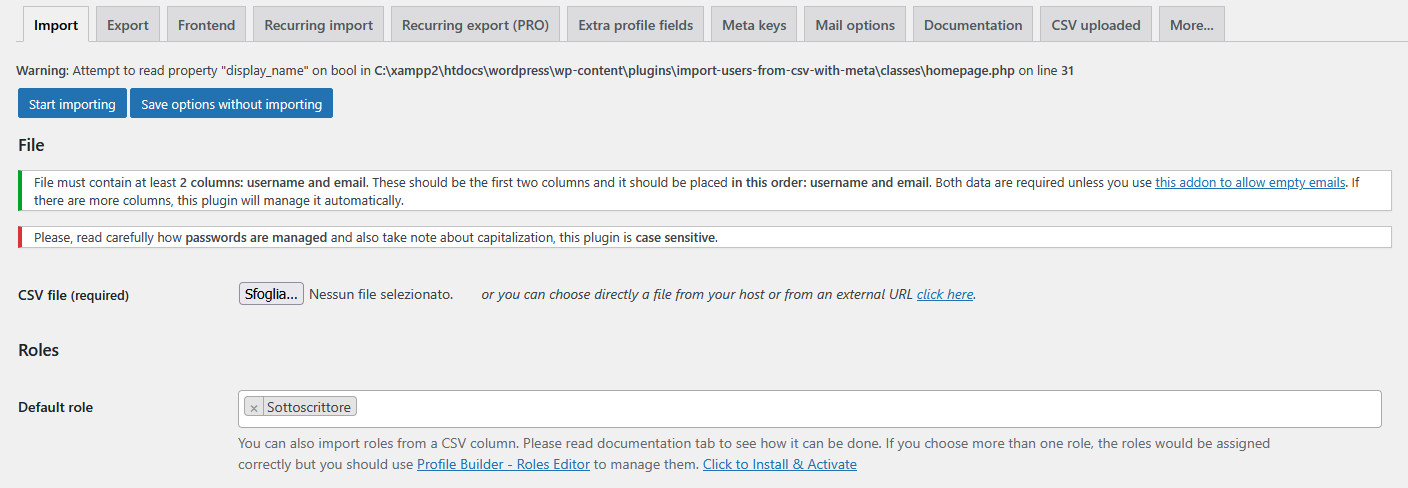Click the 'Nessun file selezionato.' text
The image size is (1408, 488).
tap(381, 295)
